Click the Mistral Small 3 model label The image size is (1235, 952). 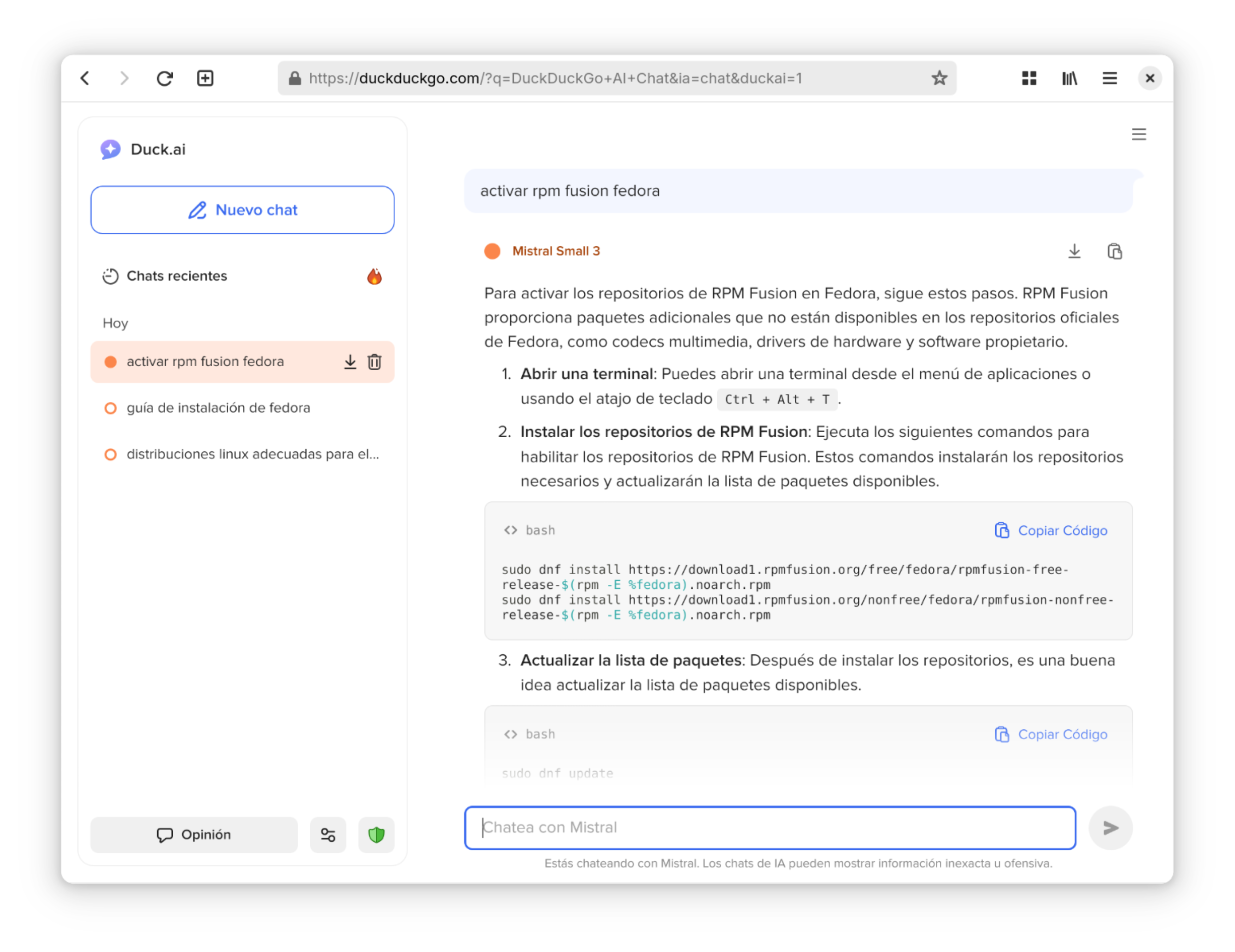[x=556, y=251]
